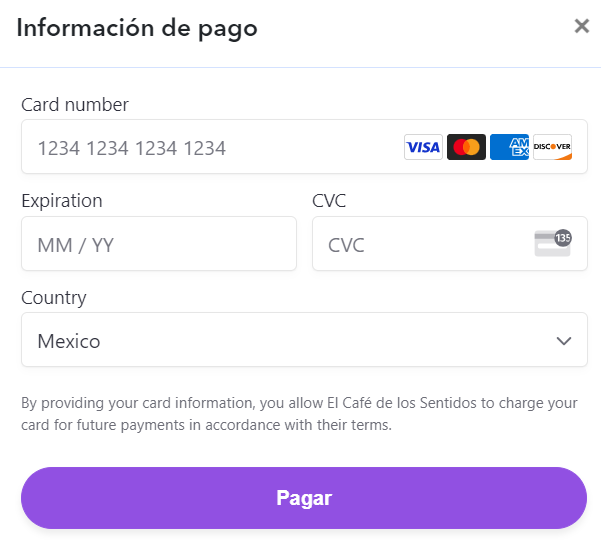Focus the Card number input field

(304, 147)
